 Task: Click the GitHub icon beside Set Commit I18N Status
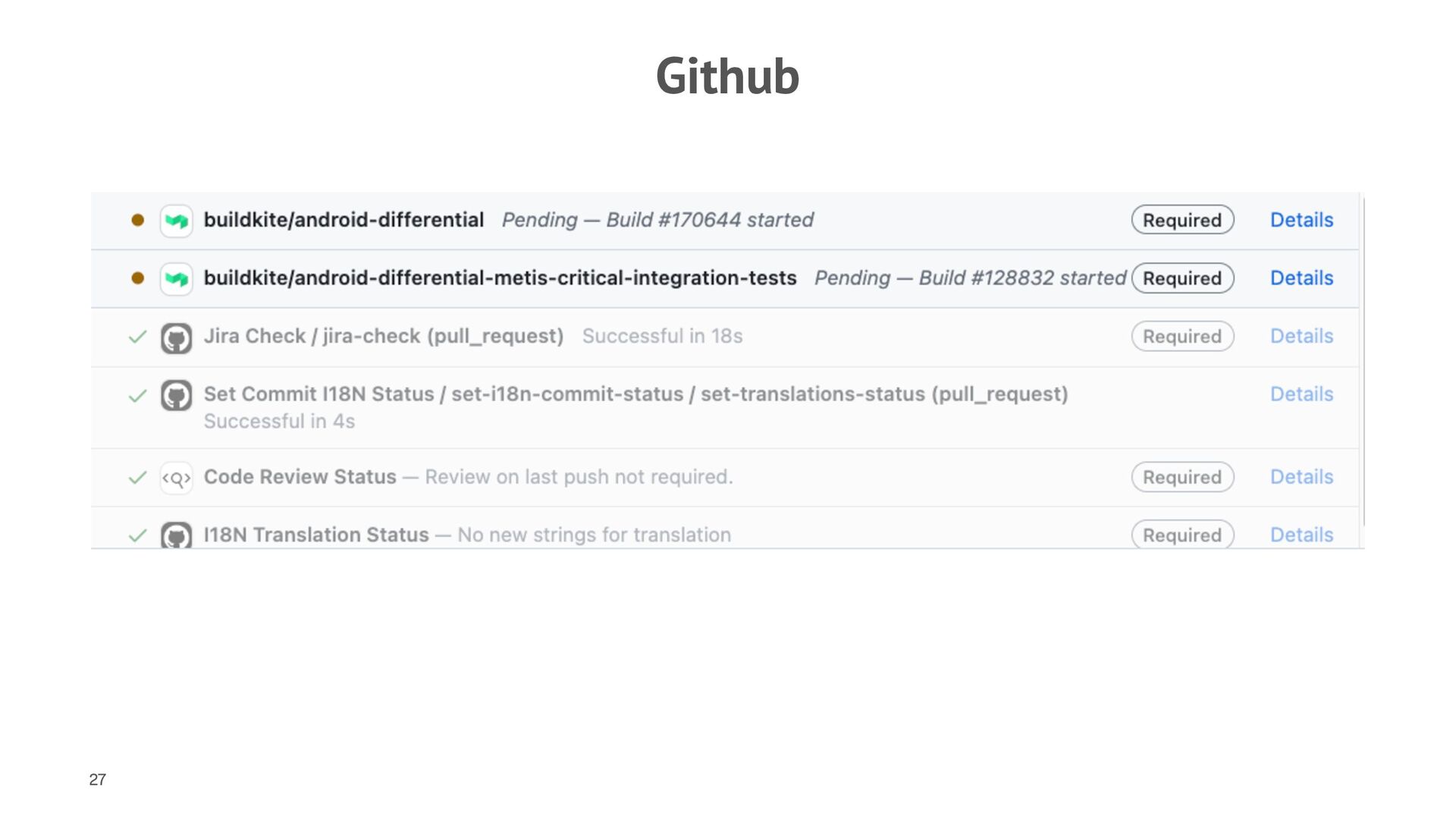176,396
